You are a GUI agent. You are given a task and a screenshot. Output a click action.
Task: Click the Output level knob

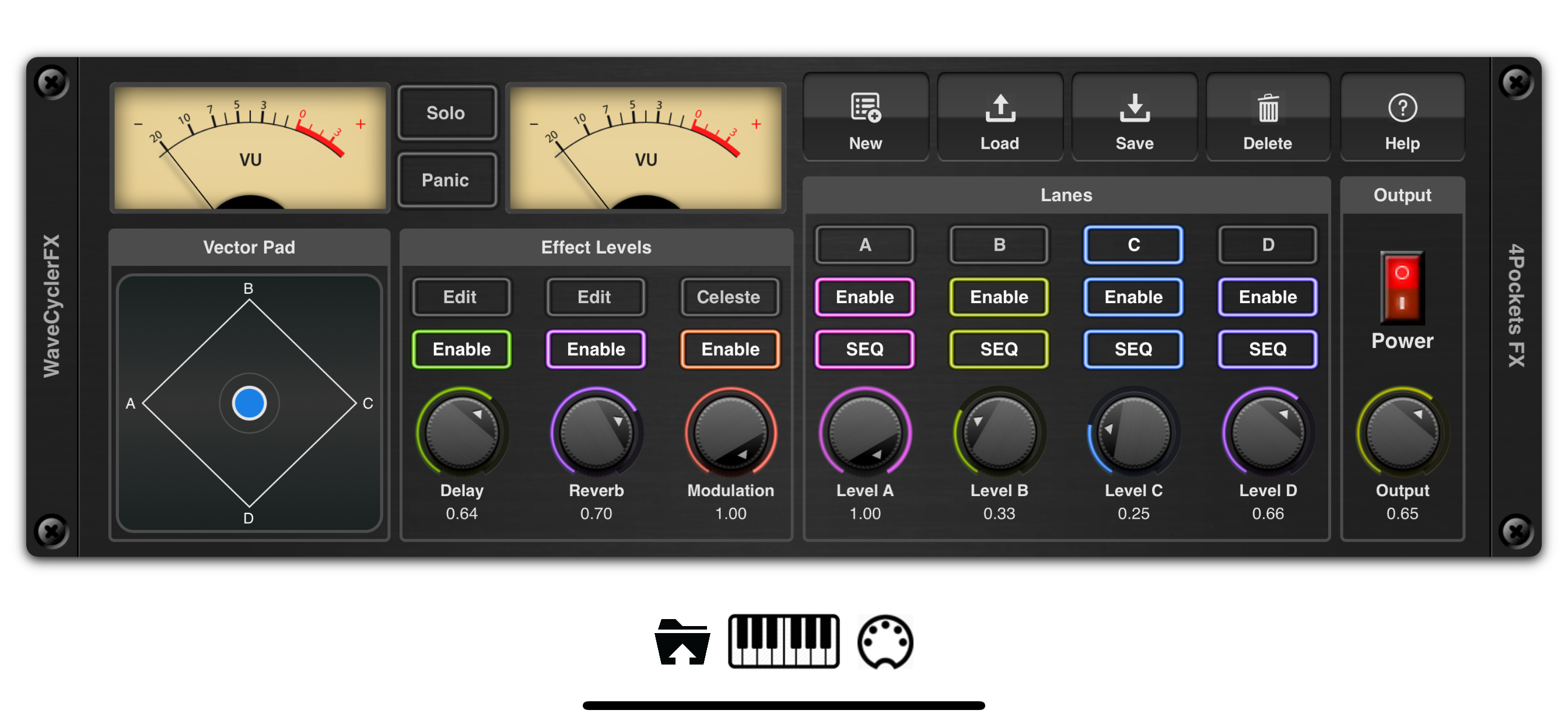pyautogui.click(x=1402, y=433)
